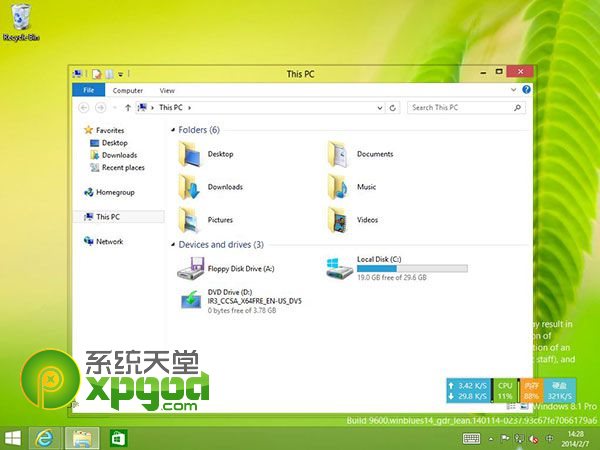Screen dimensions: 600x450
Task: Select the Pictures folder icon
Action: 190,220
